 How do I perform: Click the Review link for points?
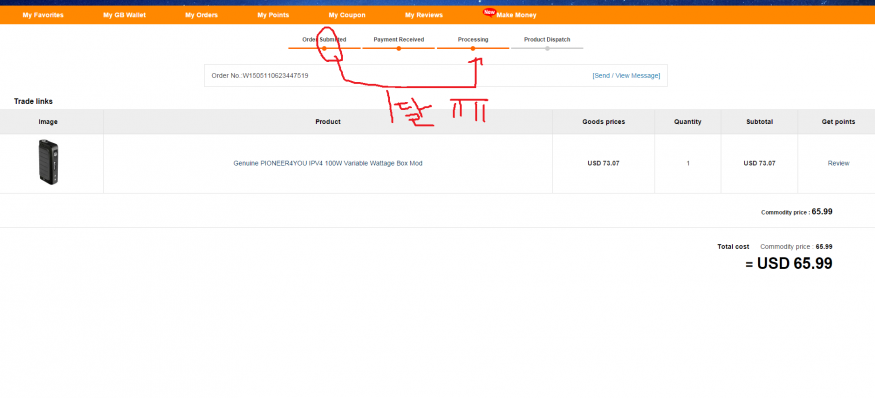[x=838, y=164]
